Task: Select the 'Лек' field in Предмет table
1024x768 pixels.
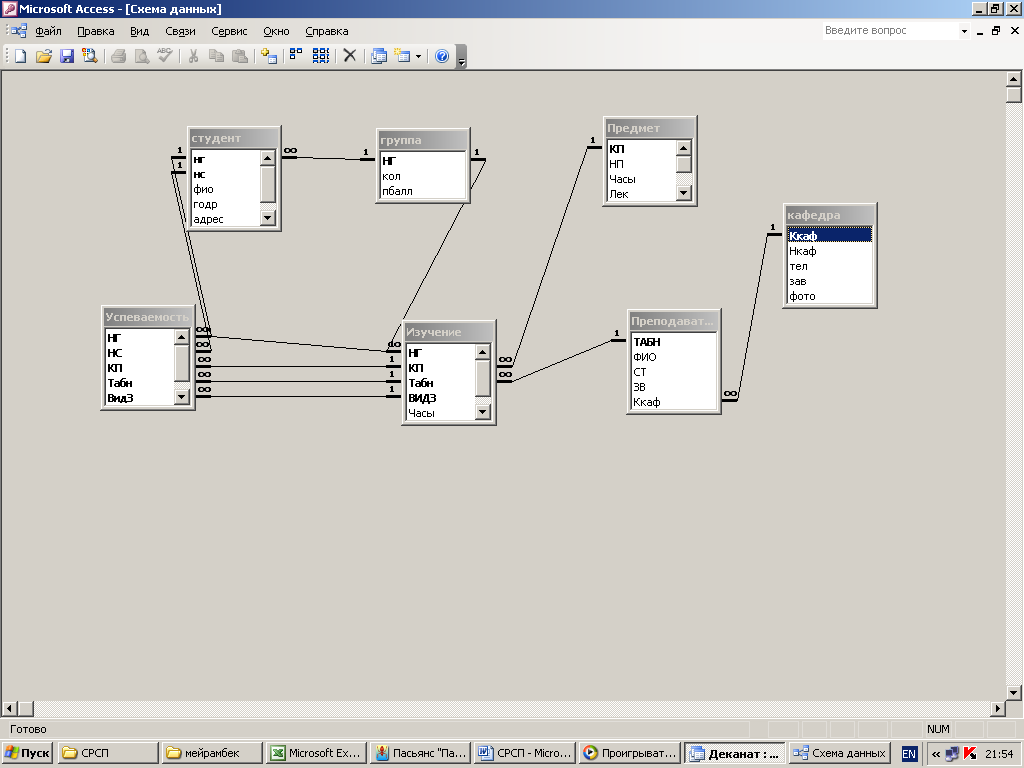Action: [x=641, y=194]
